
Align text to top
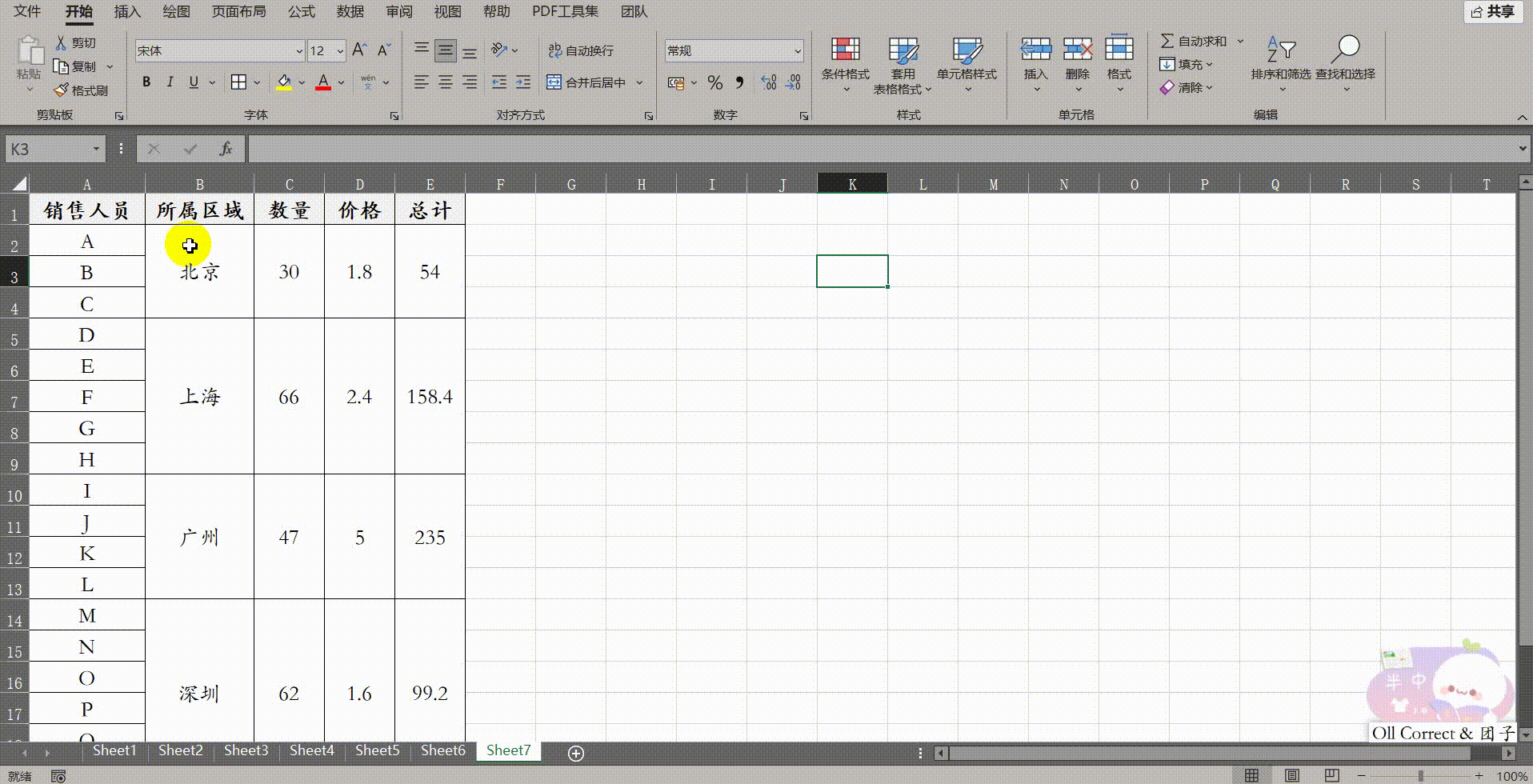point(422,50)
